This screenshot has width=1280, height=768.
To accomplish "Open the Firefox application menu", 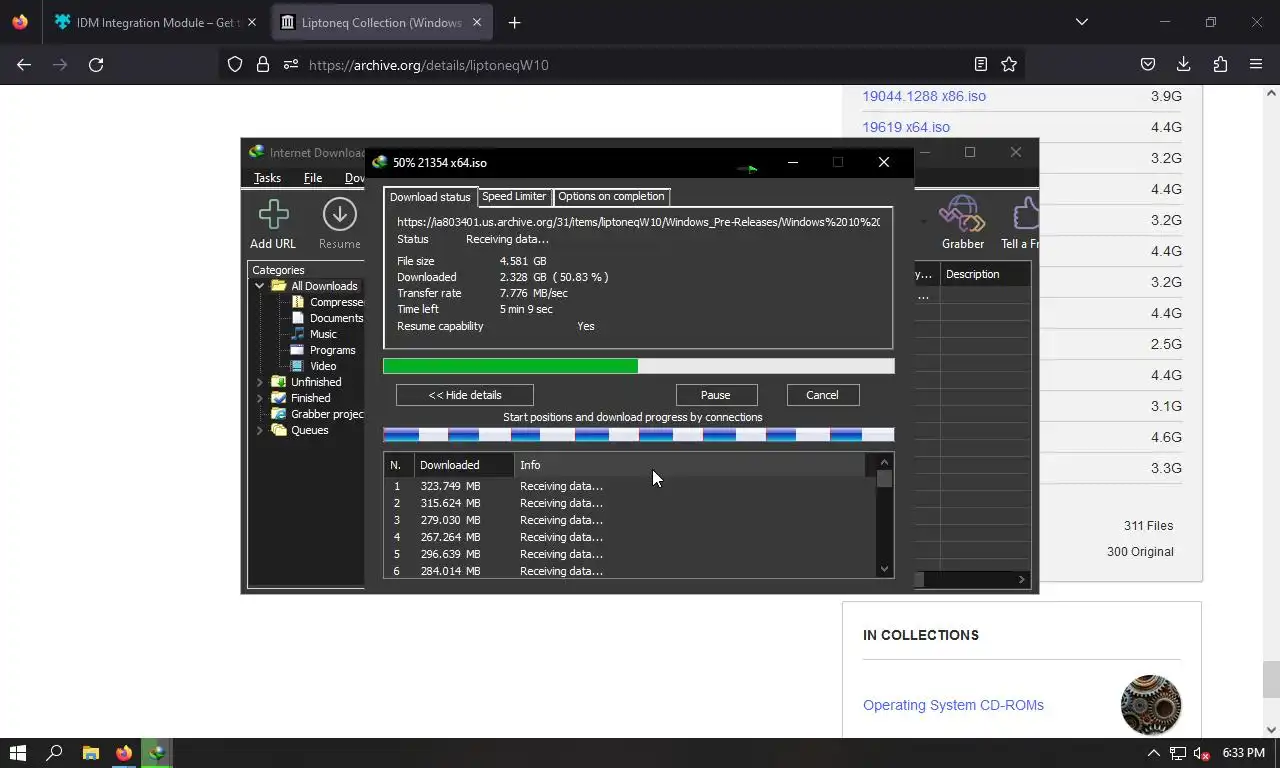I will click(1256, 64).
